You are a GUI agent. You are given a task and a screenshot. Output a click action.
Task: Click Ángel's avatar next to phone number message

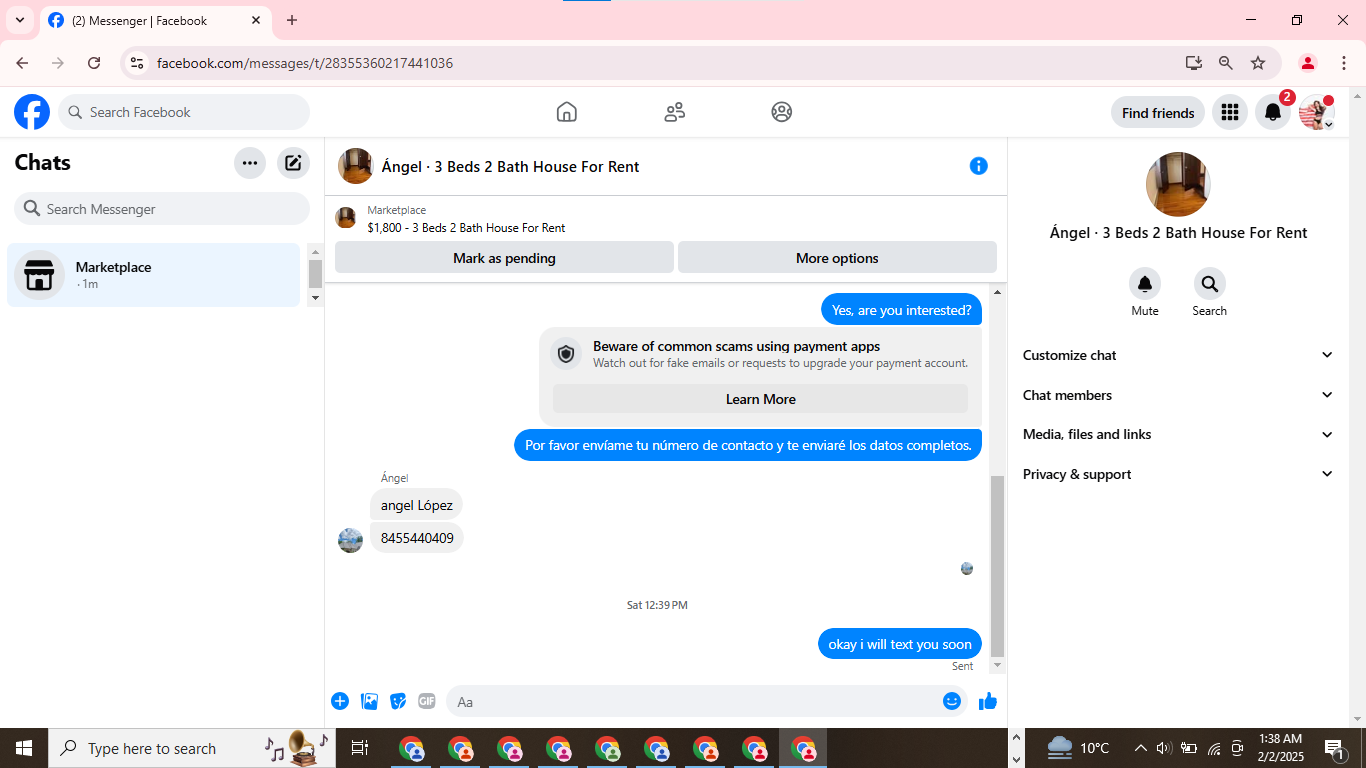(350, 540)
